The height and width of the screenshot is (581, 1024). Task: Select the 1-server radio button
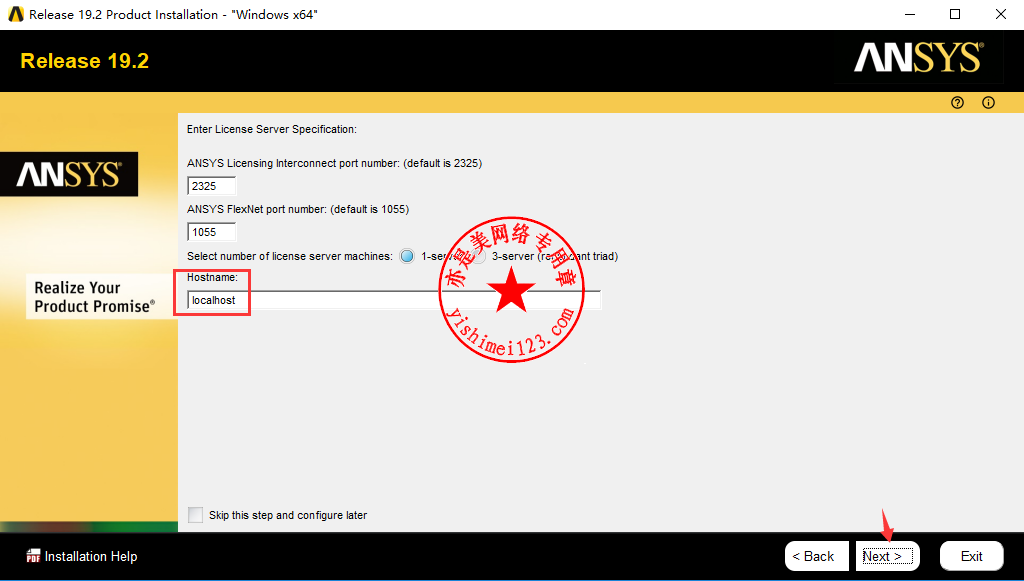tap(407, 256)
